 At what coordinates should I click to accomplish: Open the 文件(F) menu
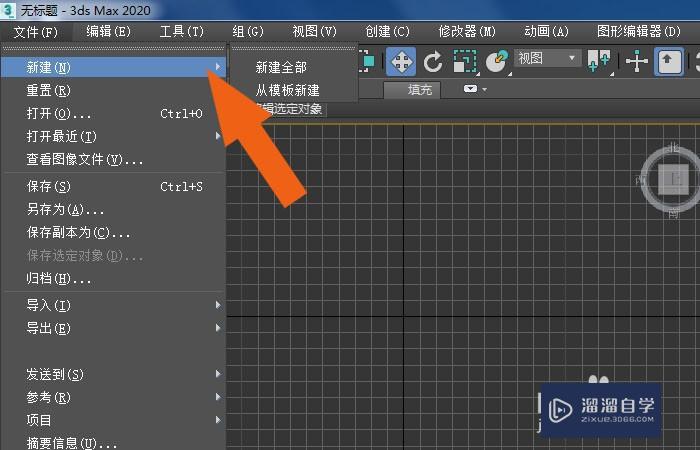tap(36, 32)
